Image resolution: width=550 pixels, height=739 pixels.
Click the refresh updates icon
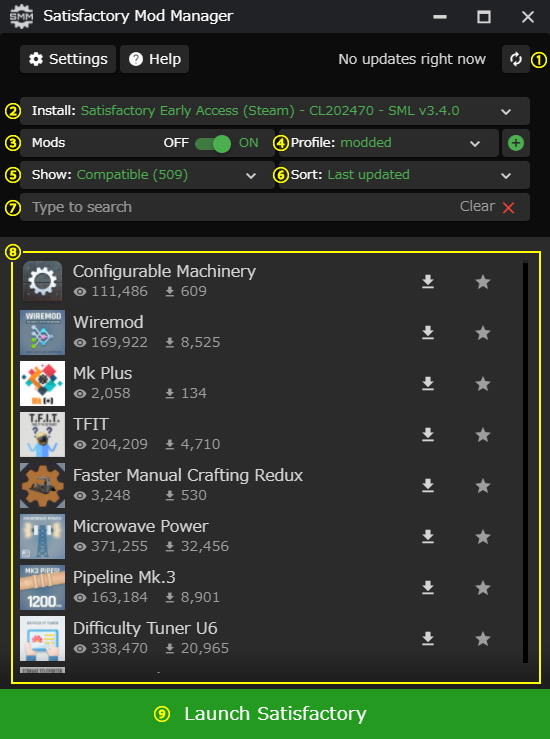point(516,59)
